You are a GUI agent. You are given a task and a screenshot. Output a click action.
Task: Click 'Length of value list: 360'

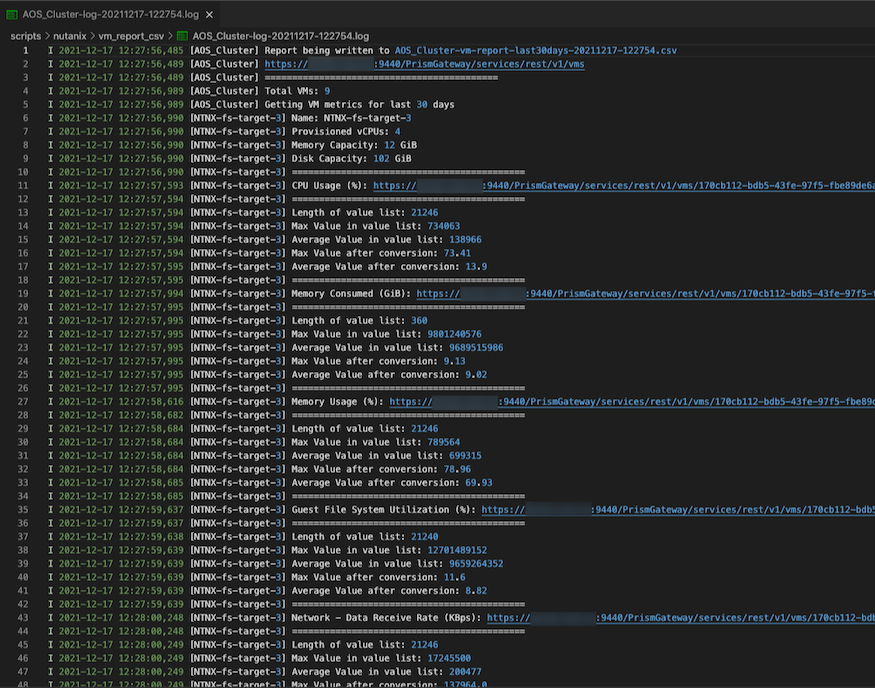click(359, 321)
